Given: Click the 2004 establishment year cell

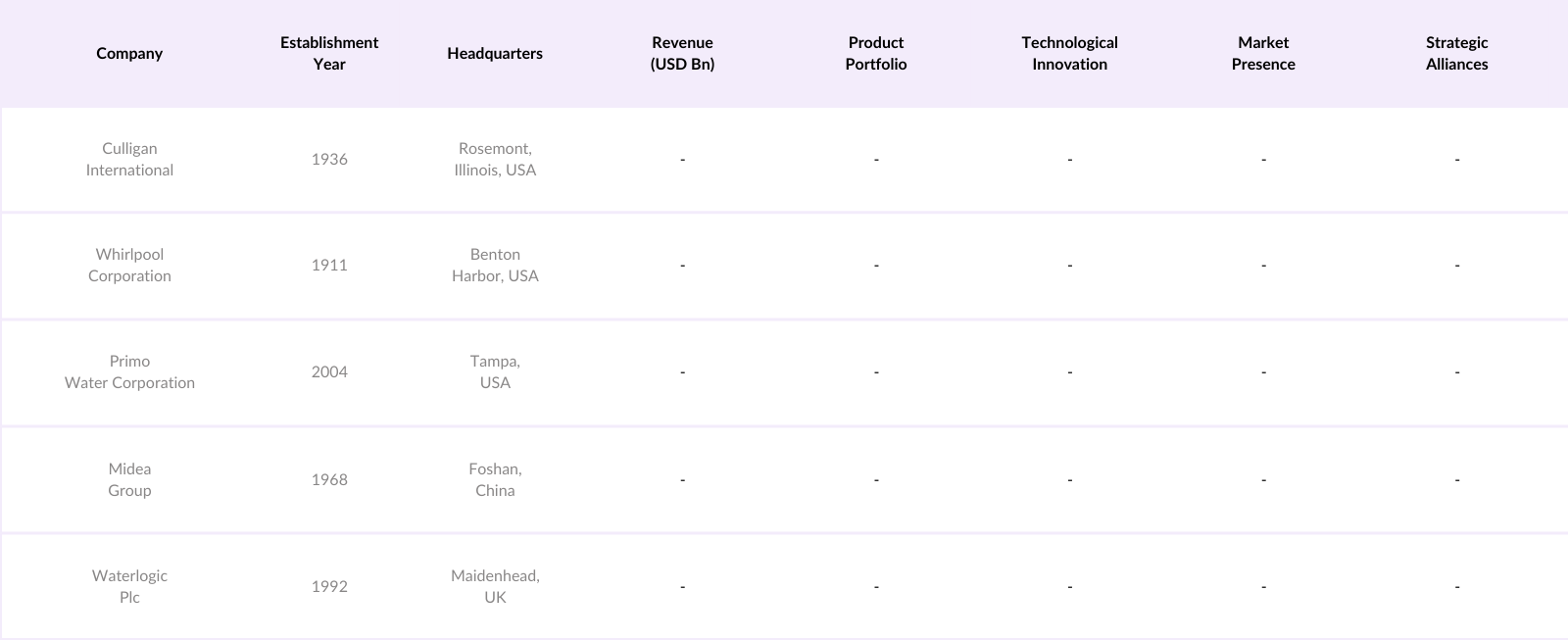Looking at the screenshot, I should (329, 371).
